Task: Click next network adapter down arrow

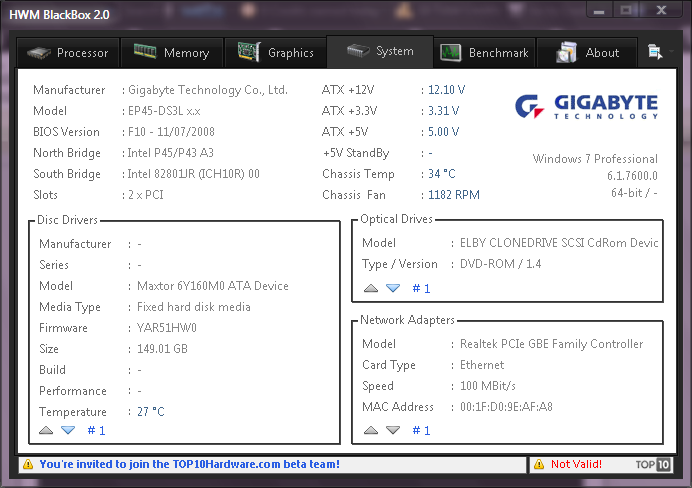Action: coord(393,430)
